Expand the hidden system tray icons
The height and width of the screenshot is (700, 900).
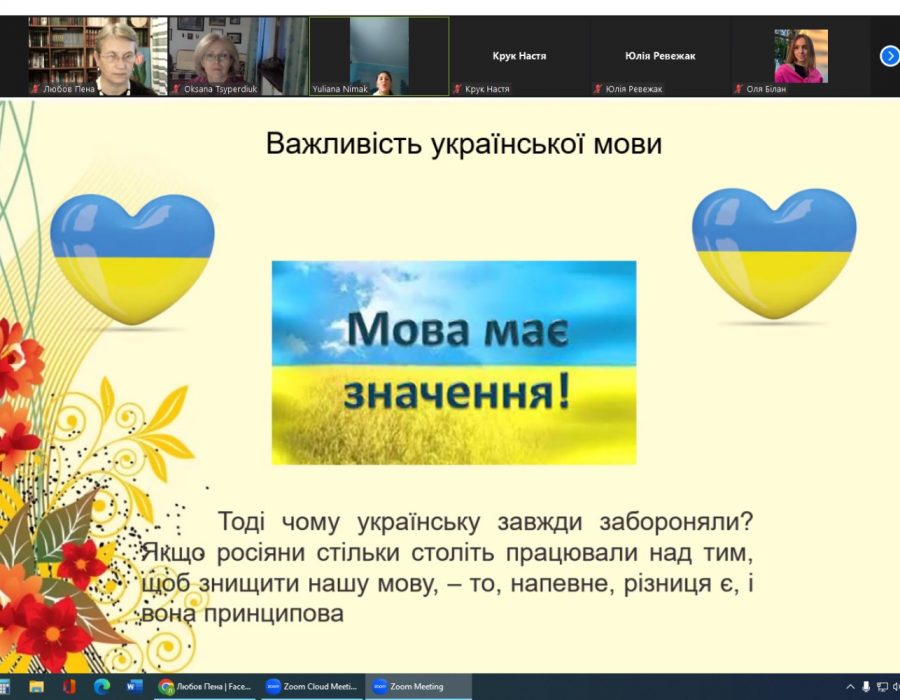[851, 687]
